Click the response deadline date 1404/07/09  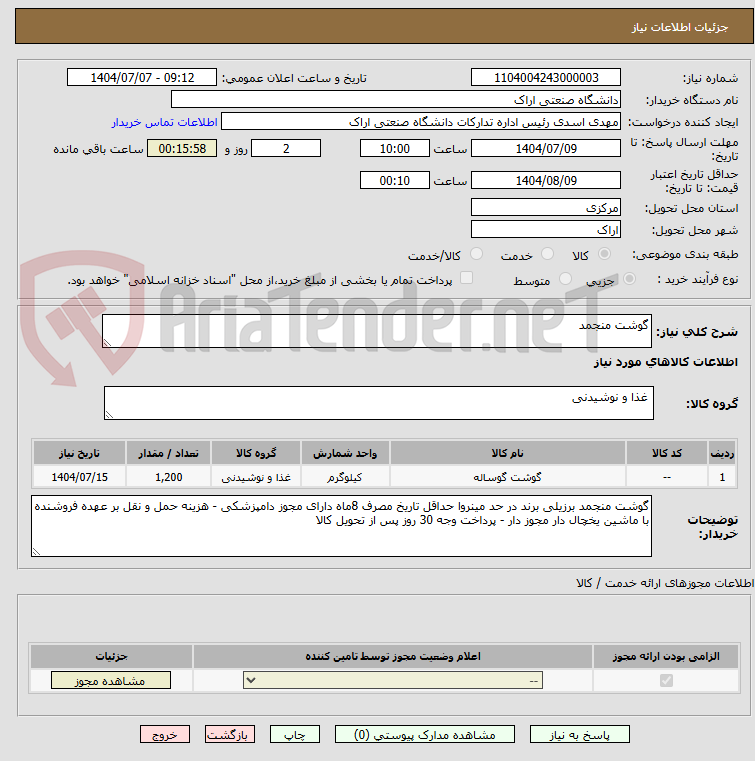point(545,149)
